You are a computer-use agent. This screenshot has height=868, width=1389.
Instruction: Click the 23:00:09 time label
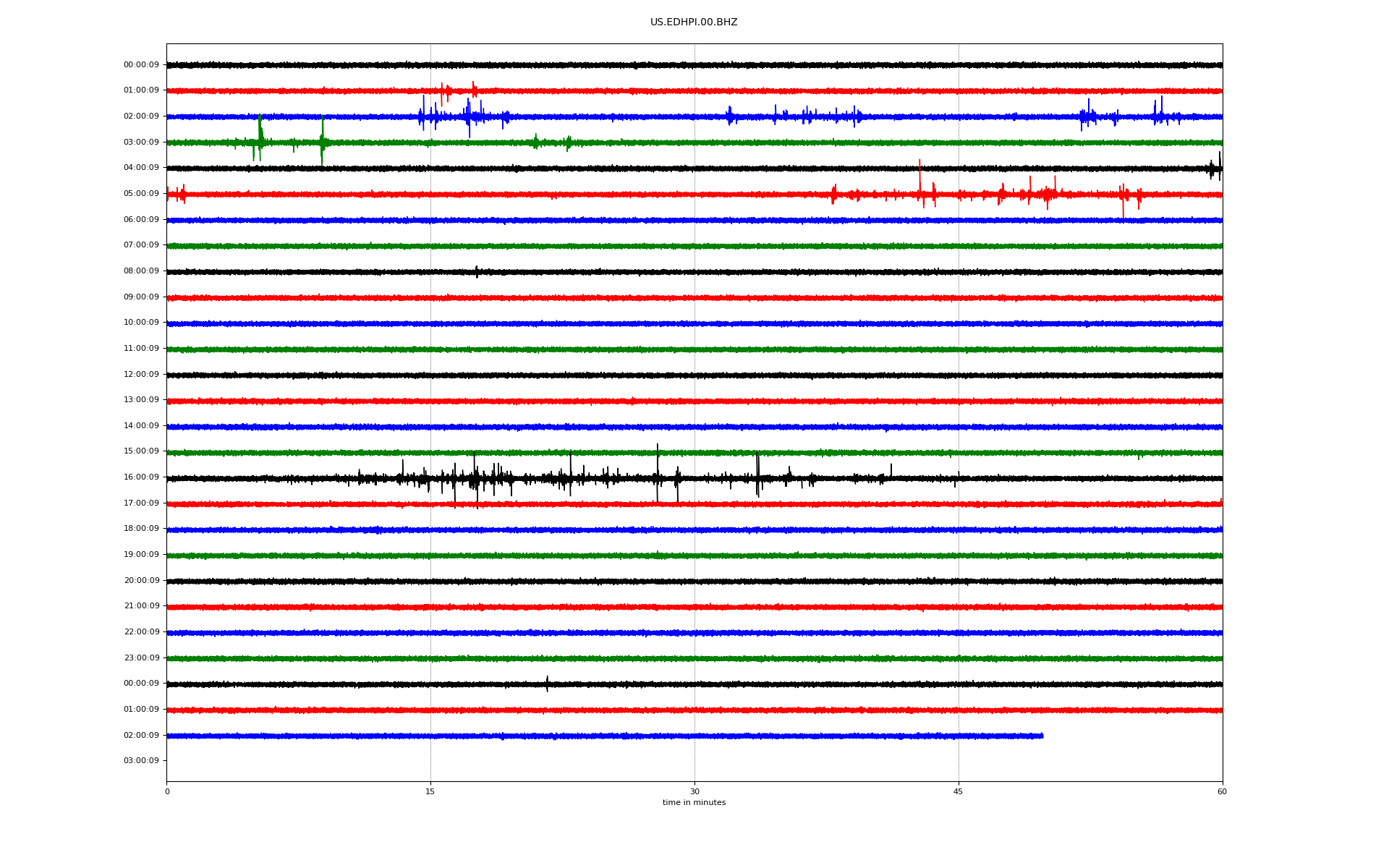pyautogui.click(x=141, y=658)
